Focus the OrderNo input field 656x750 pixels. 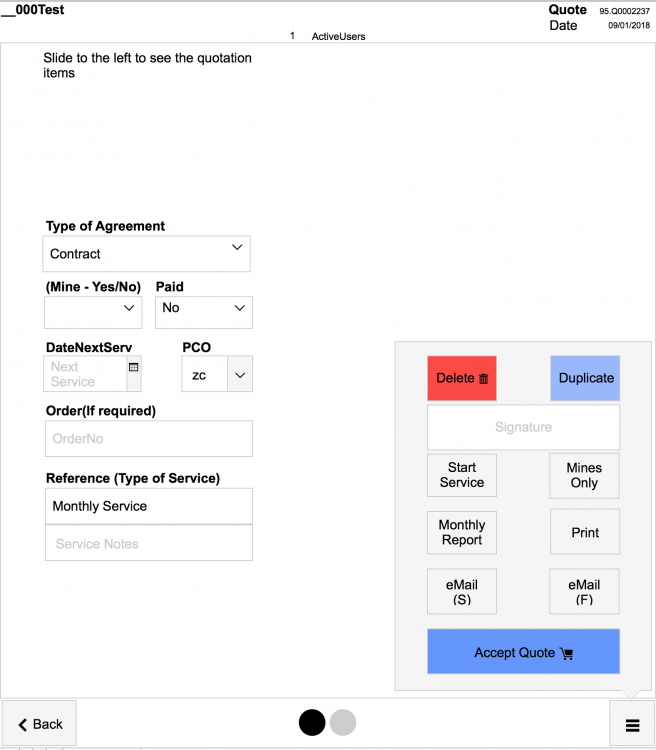(x=148, y=439)
